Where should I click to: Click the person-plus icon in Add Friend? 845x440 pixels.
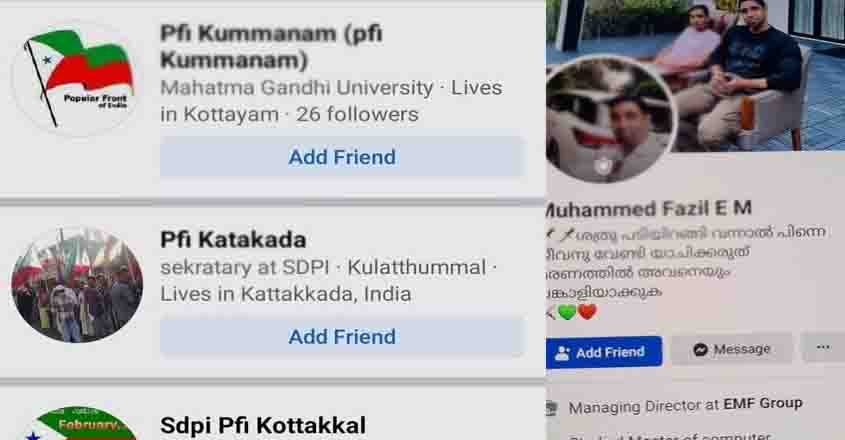coord(562,353)
